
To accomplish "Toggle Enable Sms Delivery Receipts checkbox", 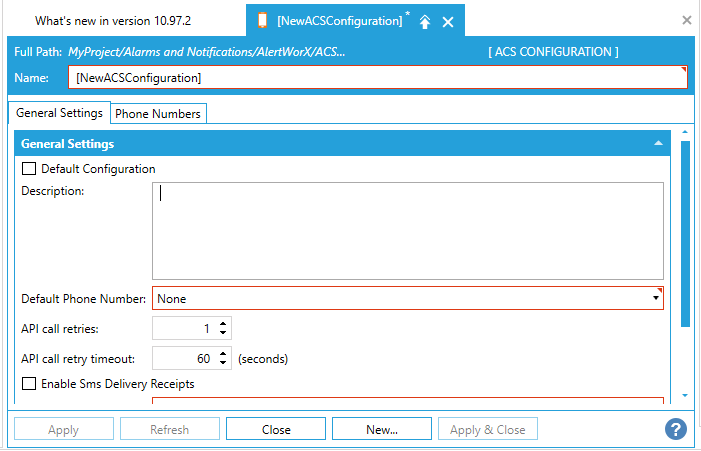I will click(29, 384).
